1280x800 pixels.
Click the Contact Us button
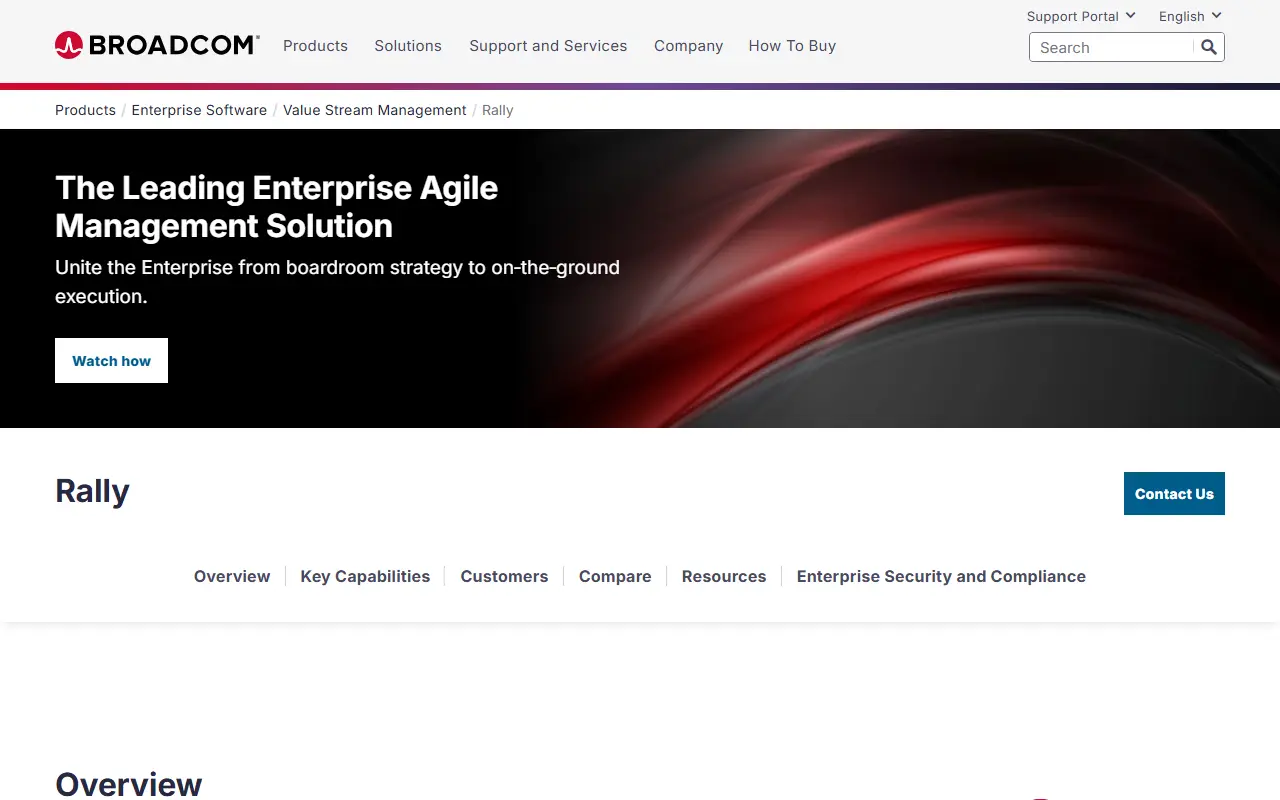click(x=1174, y=494)
